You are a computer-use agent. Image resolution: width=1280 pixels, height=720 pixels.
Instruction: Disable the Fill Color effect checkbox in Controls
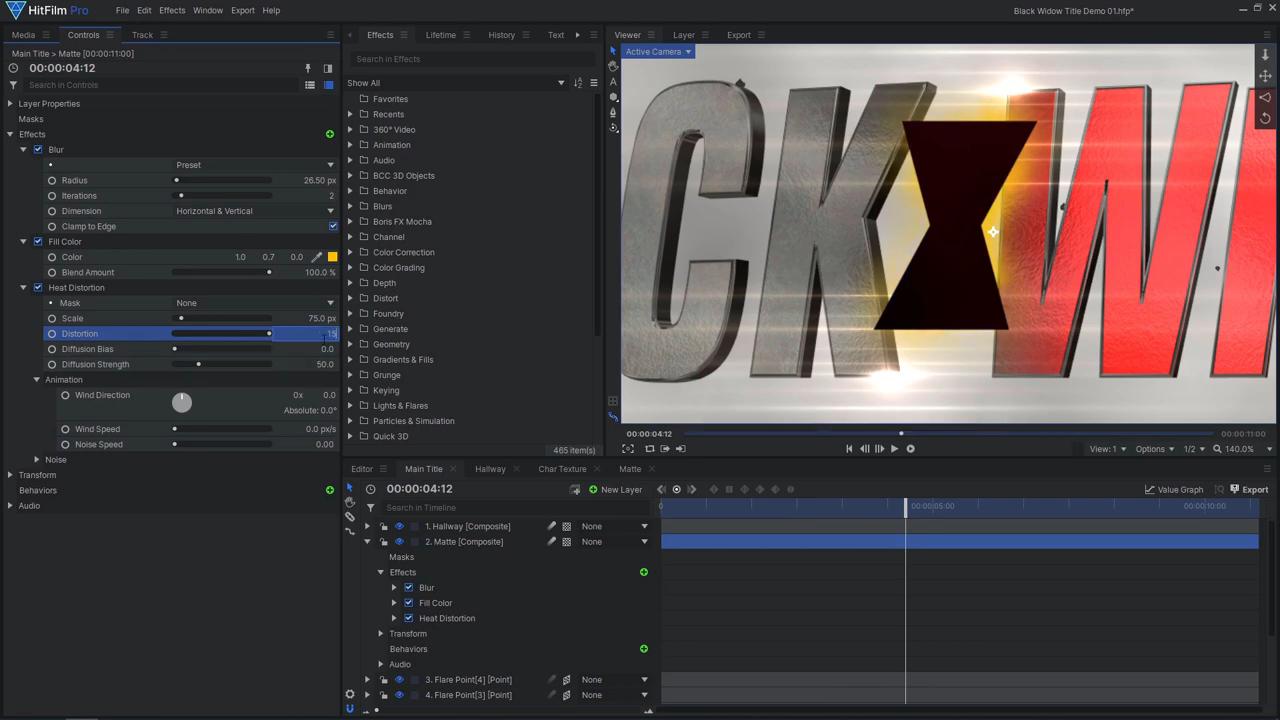[x=38, y=242]
